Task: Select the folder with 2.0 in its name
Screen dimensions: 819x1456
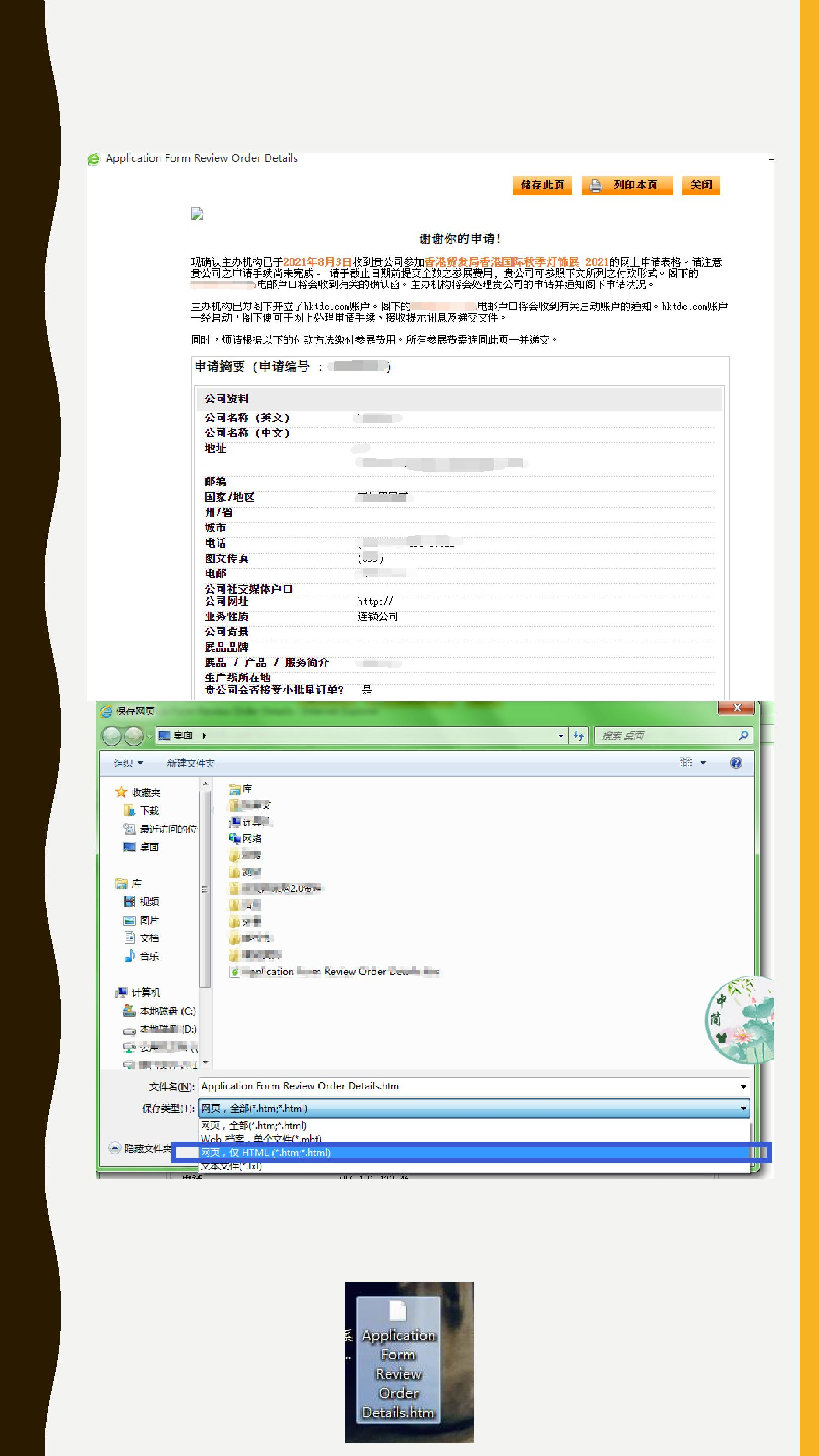Action: 276,888
